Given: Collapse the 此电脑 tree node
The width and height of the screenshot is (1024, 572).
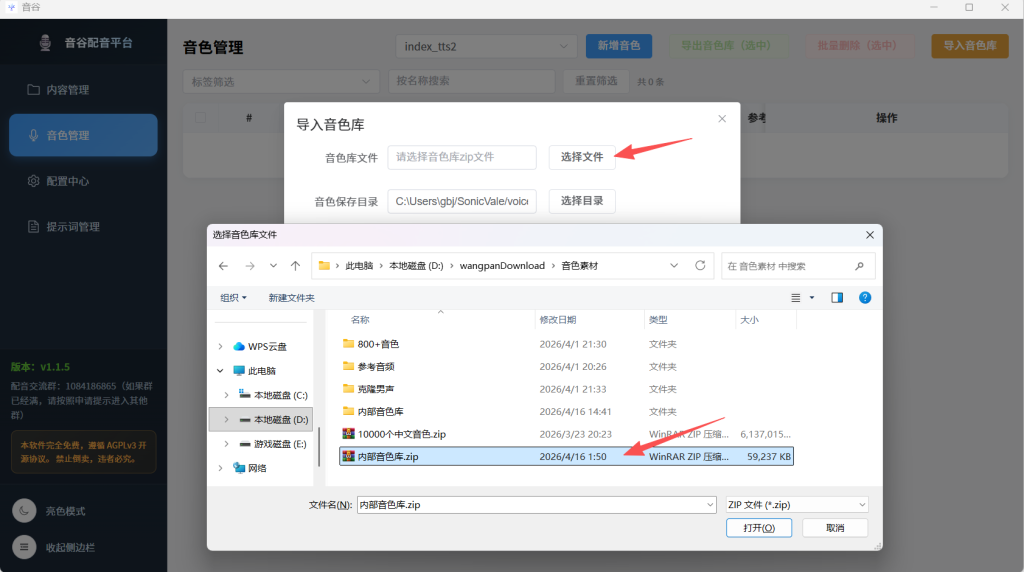Looking at the screenshot, I should pos(221,371).
